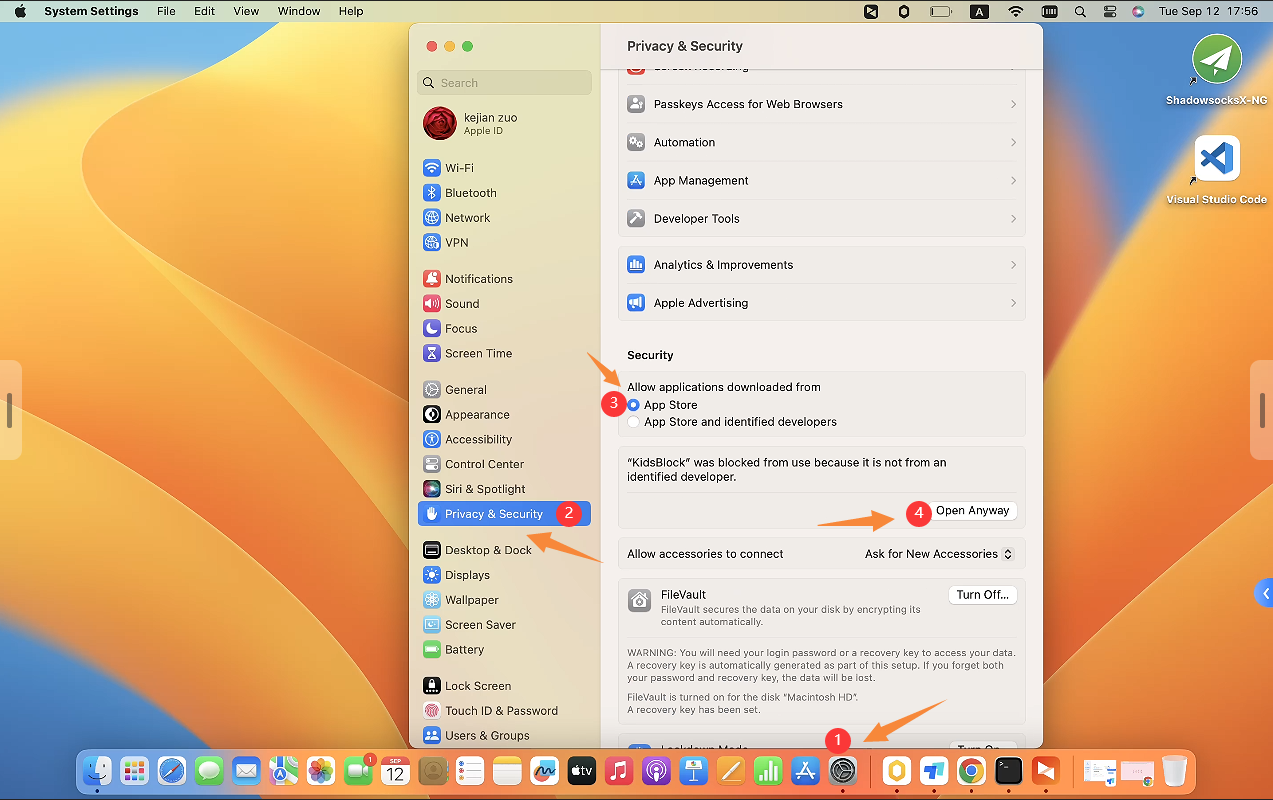Open the Apple menu
Image resolution: width=1273 pixels, height=800 pixels.
(x=20, y=11)
